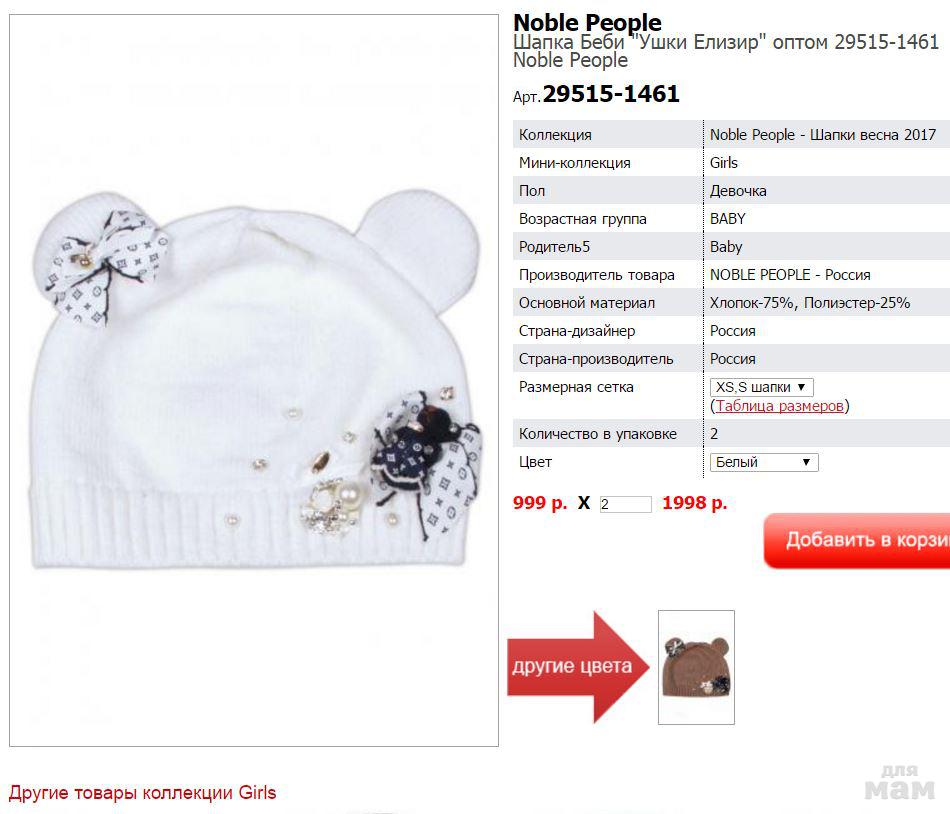The height and width of the screenshot is (814, 950).
Task: Open 'Другие товары коллекции Girls' link
Action: coord(142,792)
